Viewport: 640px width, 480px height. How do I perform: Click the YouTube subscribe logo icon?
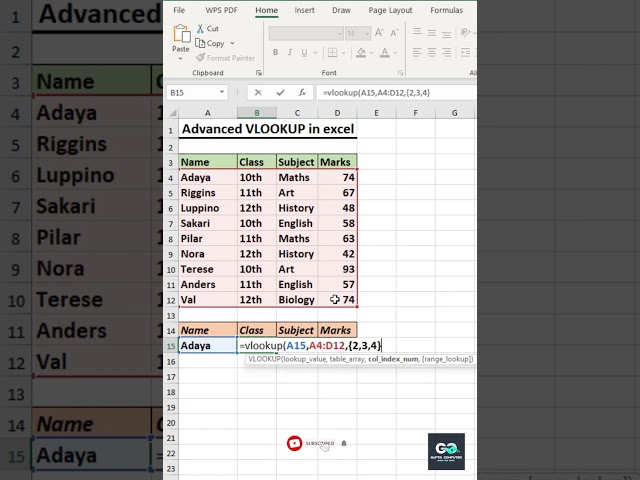click(294, 443)
